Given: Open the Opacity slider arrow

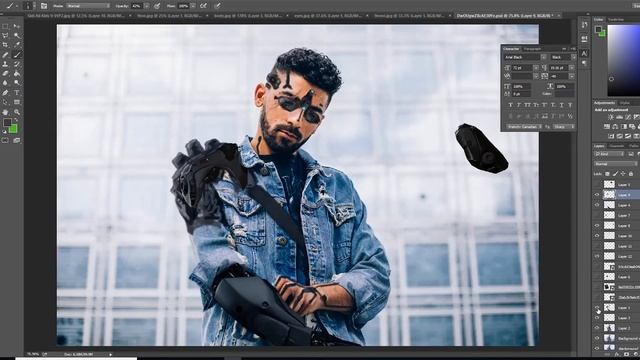Looking at the screenshot, I should (147, 6).
